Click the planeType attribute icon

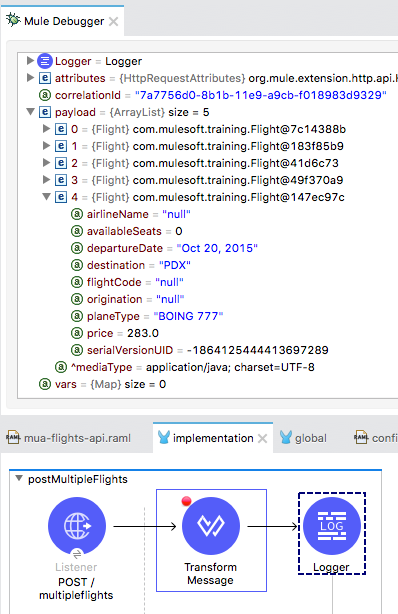click(x=77, y=316)
